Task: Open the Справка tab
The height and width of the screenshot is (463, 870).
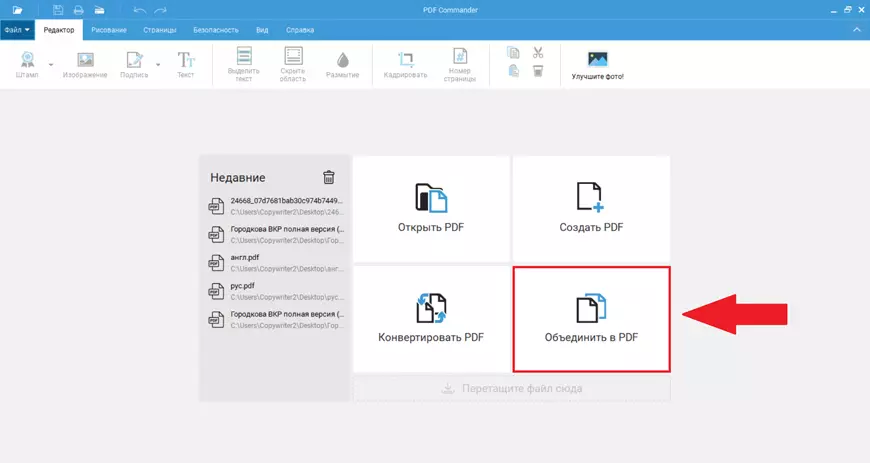Action: [300, 30]
